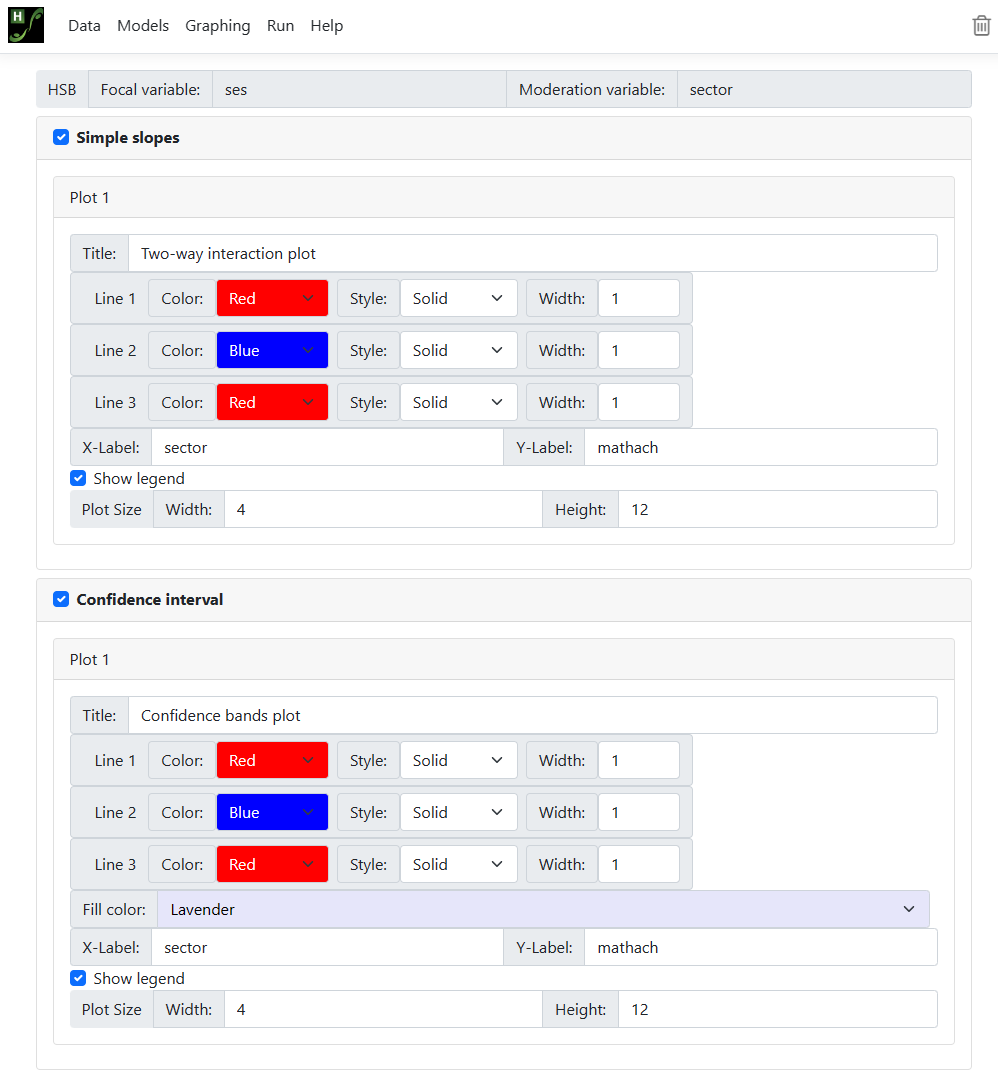Click Simple slopes Plot Size Height field
Image resolution: width=998 pixels, height=1092 pixels.
pyautogui.click(x=777, y=510)
